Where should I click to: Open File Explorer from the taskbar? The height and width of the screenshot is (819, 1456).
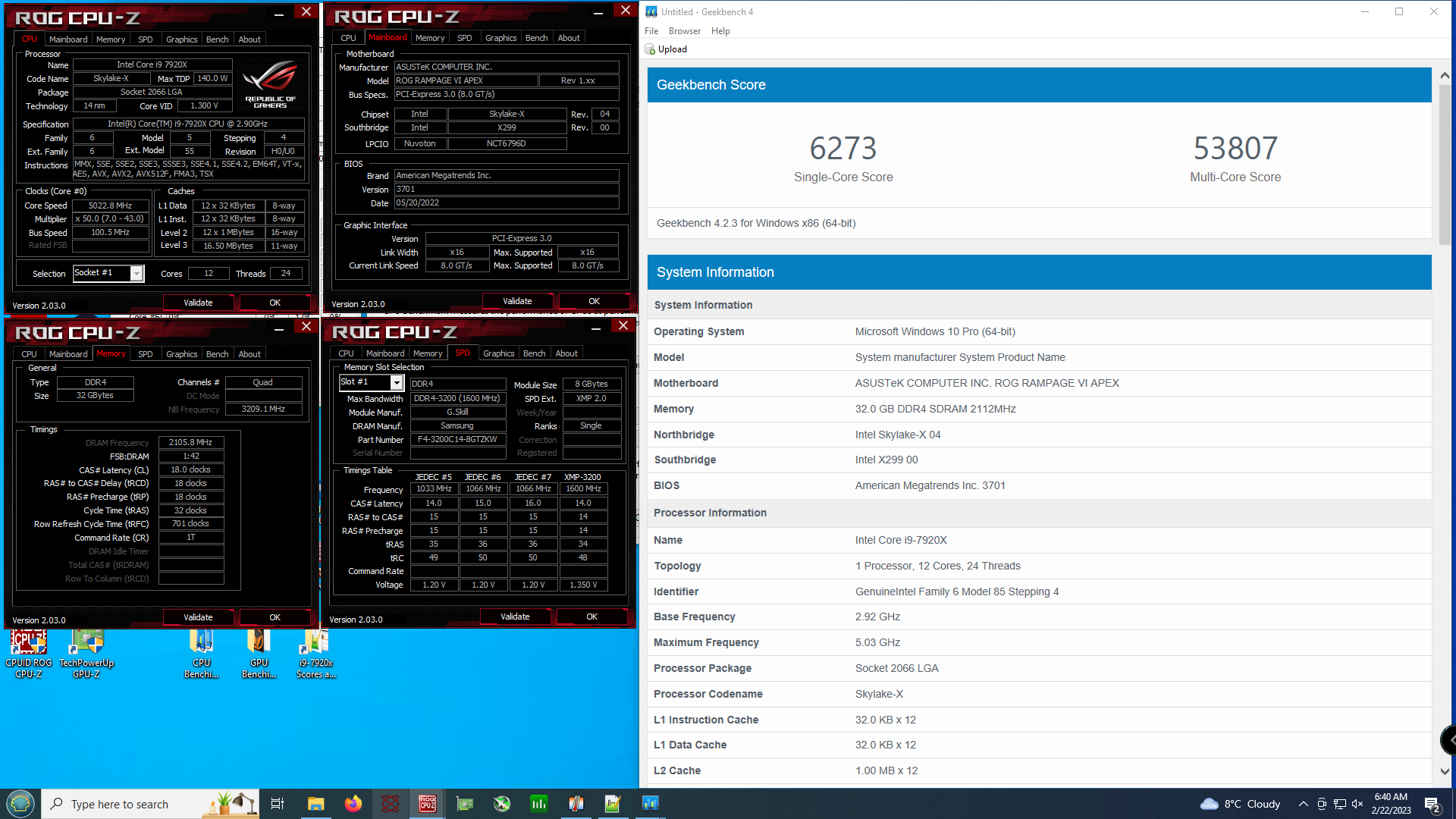315,804
